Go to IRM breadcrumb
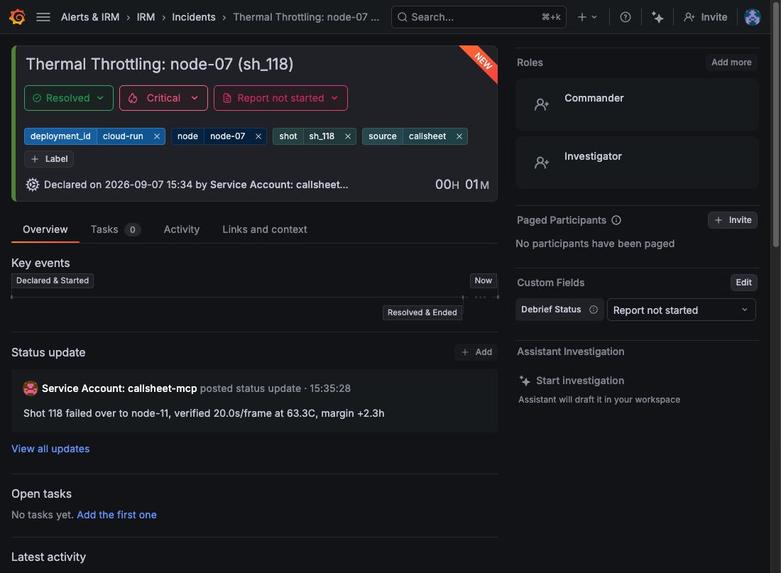Image resolution: width=781 pixels, height=573 pixels. pos(145,17)
